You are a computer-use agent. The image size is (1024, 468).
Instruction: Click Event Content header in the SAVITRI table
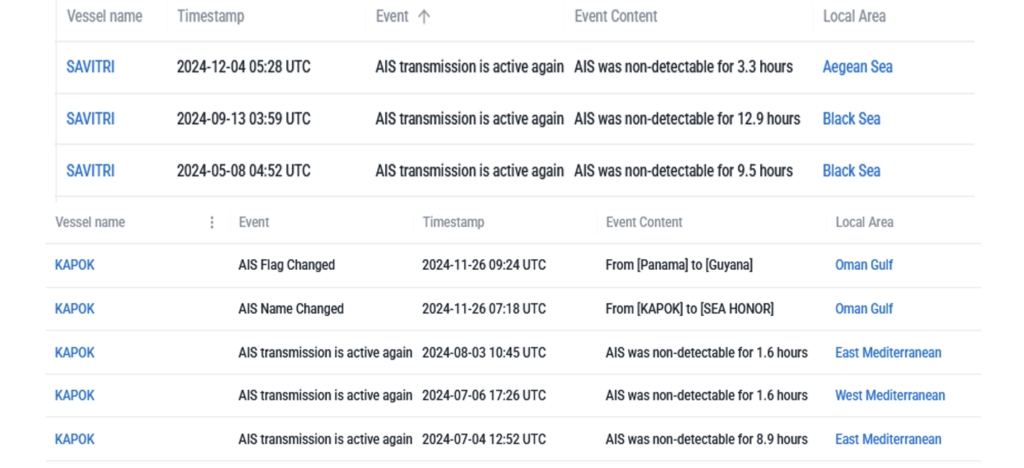(615, 16)
